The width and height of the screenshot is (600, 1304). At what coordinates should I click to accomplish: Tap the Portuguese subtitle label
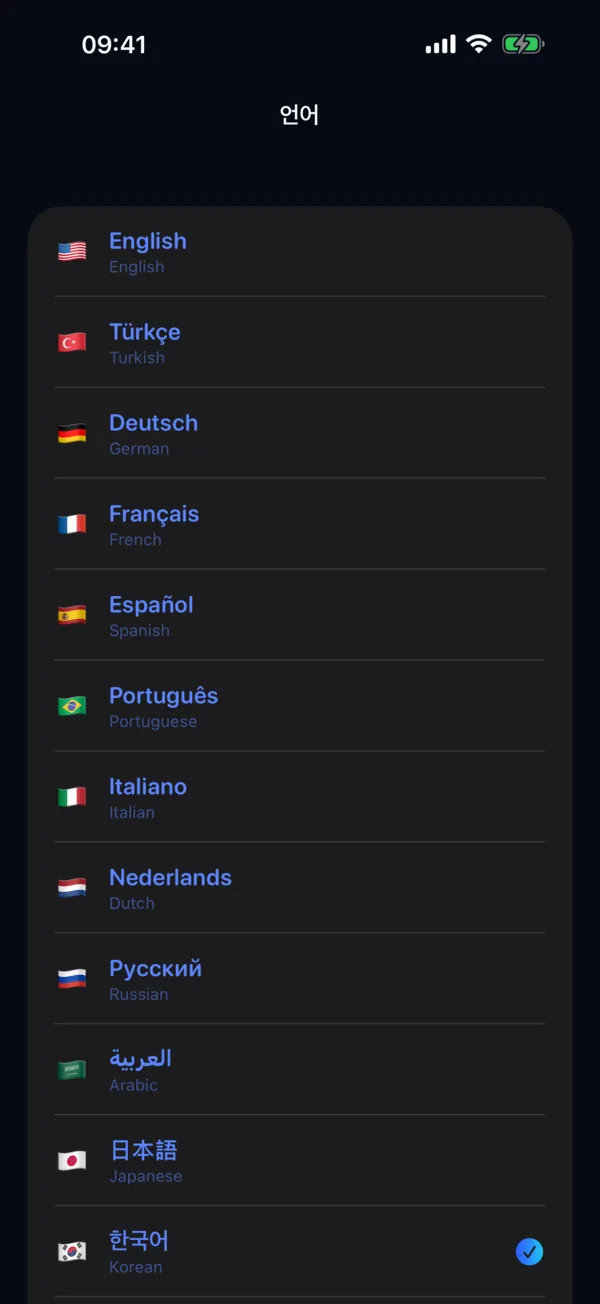(153, 721)
